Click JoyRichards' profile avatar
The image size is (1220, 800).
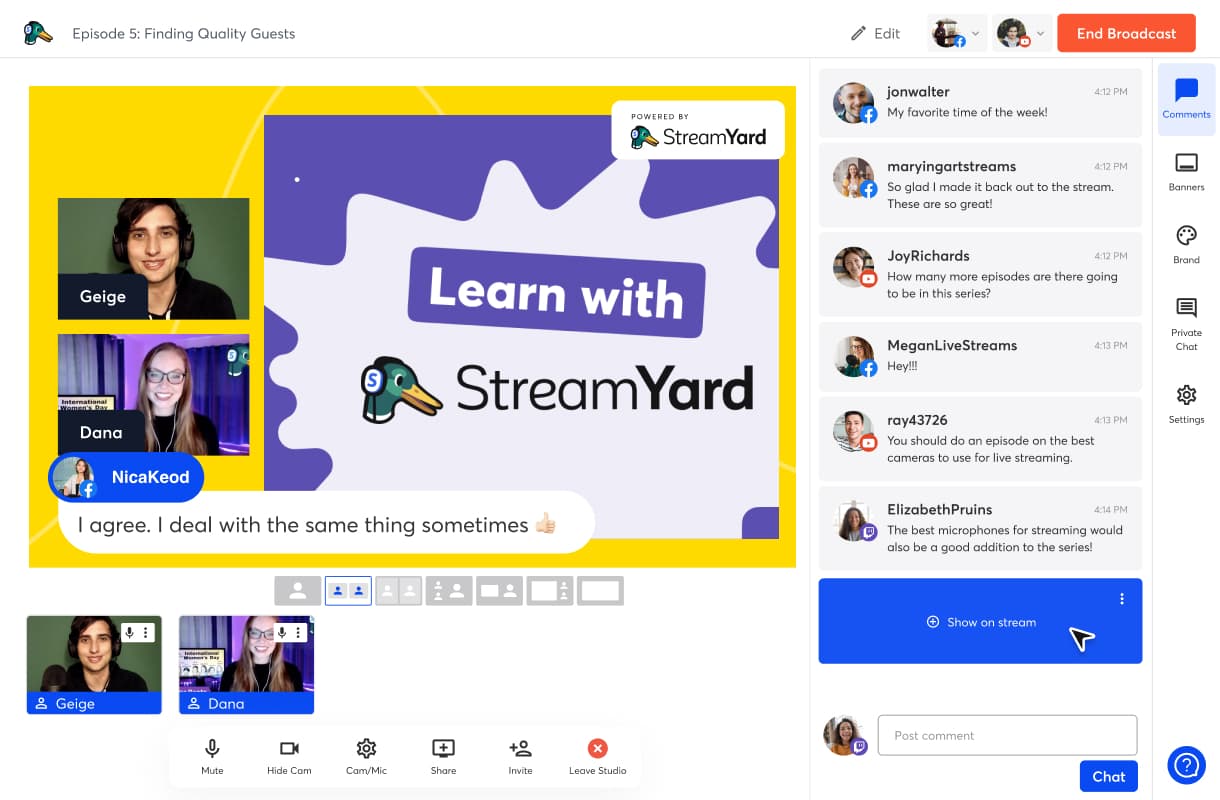point(854,268)
